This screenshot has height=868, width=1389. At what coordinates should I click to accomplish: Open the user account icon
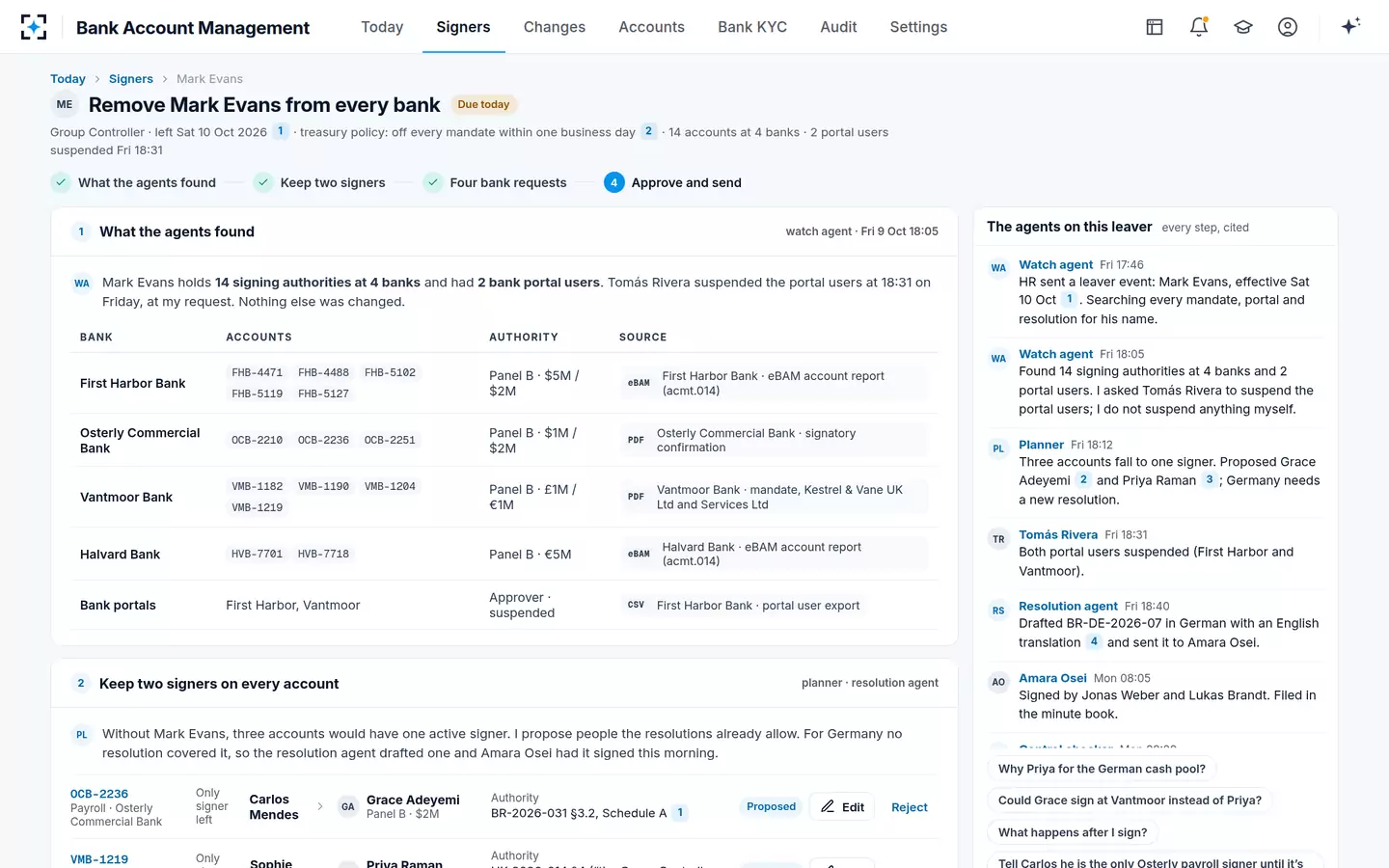tap(1288, 27)
